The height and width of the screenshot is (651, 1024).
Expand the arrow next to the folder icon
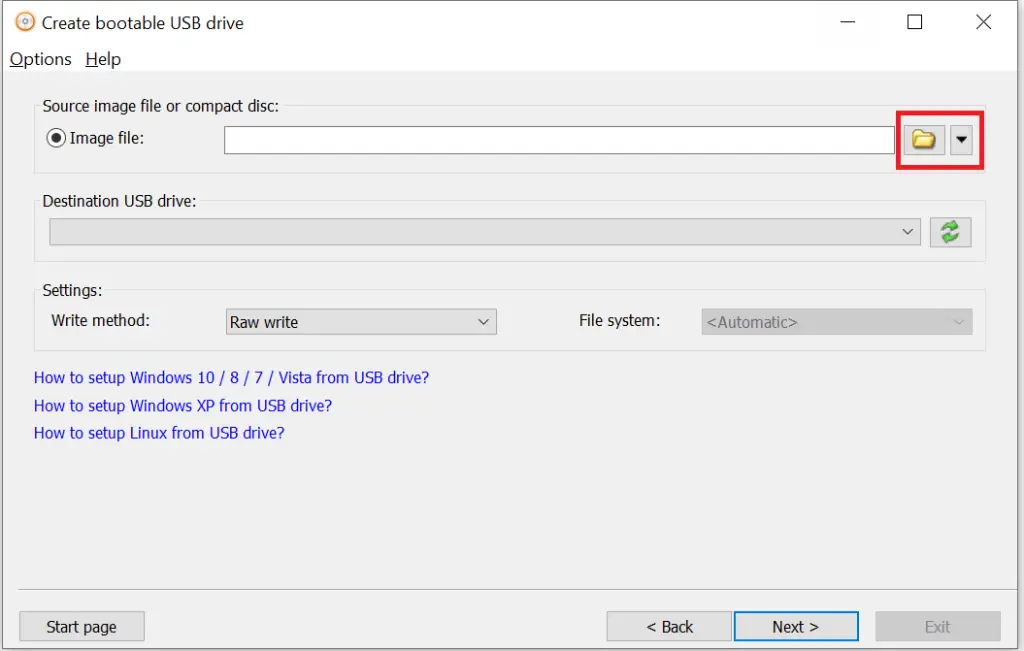pyautogui.click(x=961, y=139)
